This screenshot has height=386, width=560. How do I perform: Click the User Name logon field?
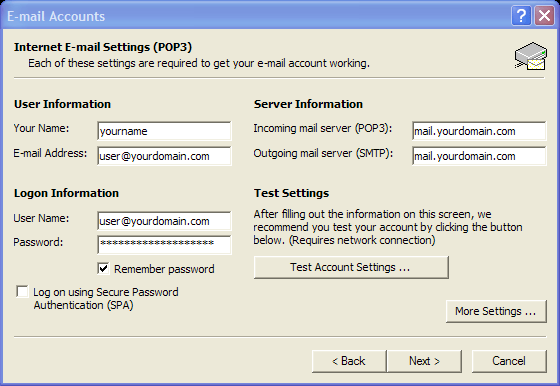tap(164, 221)
